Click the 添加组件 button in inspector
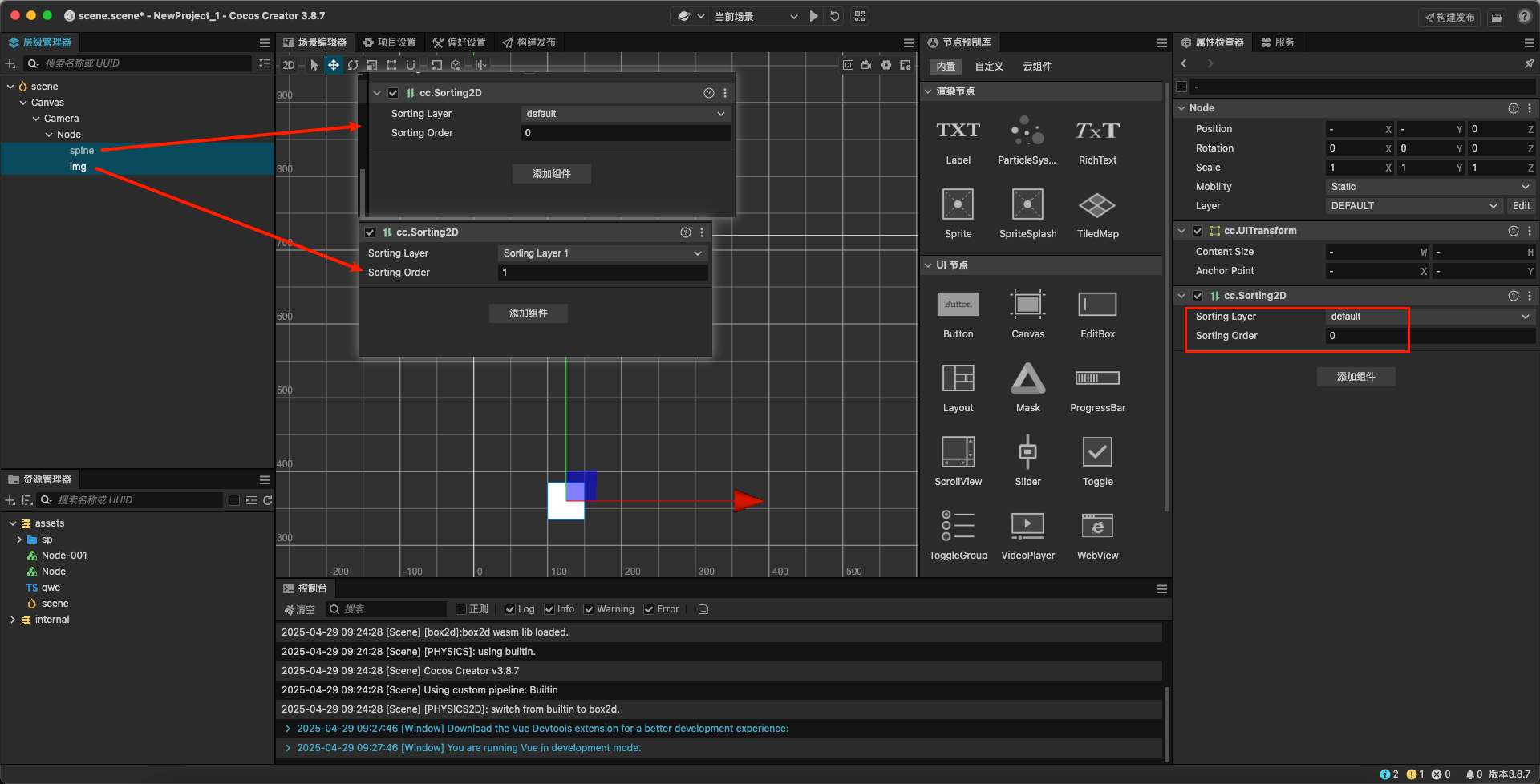This screenshot has width=1540, height=784. pos(1356,377)
